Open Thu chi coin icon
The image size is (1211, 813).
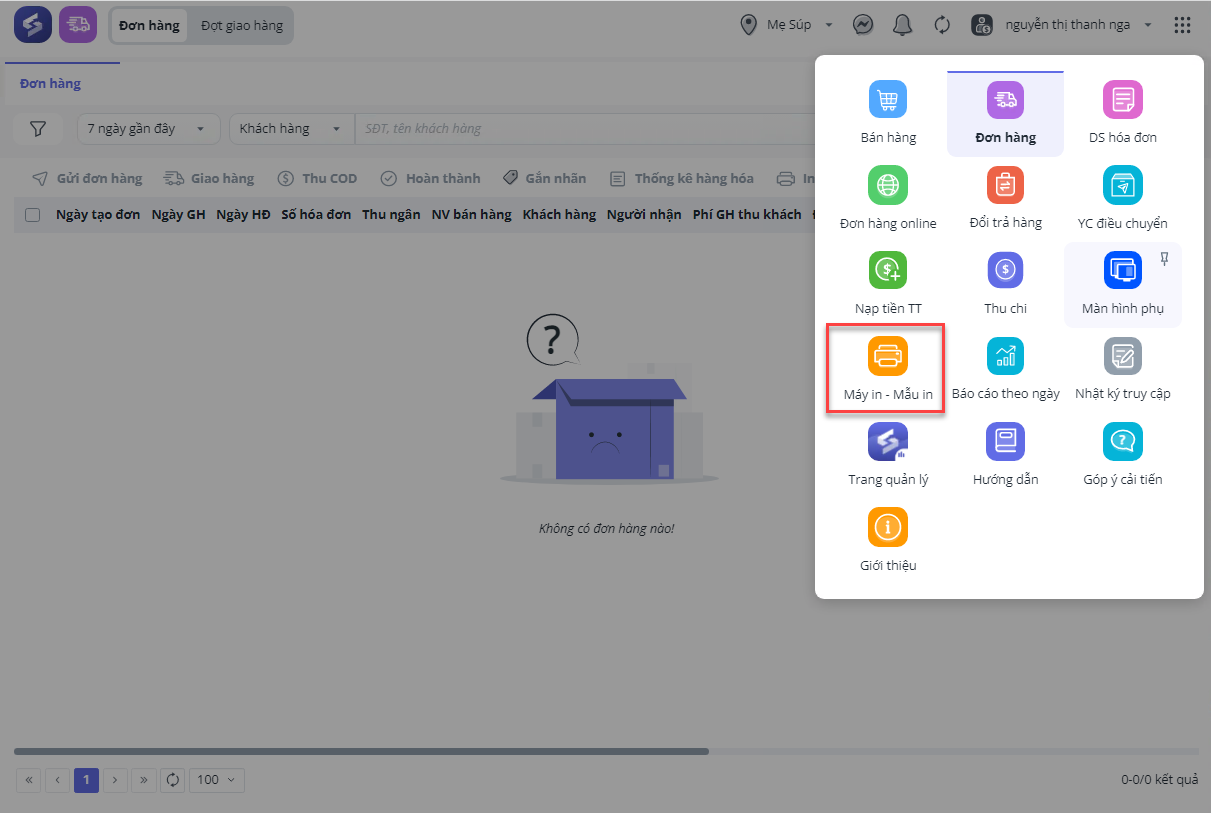click(x=1005, y=270)
